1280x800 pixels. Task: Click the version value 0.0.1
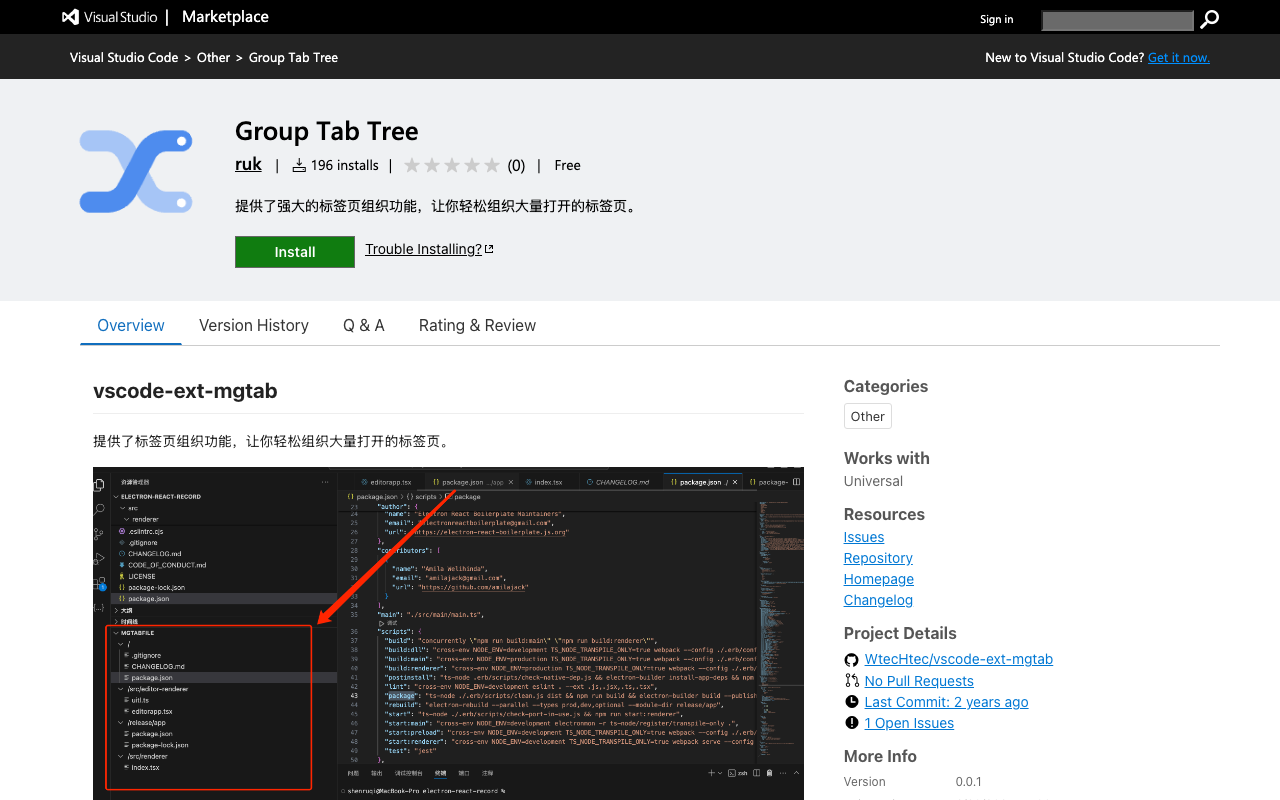click(969, 782)
